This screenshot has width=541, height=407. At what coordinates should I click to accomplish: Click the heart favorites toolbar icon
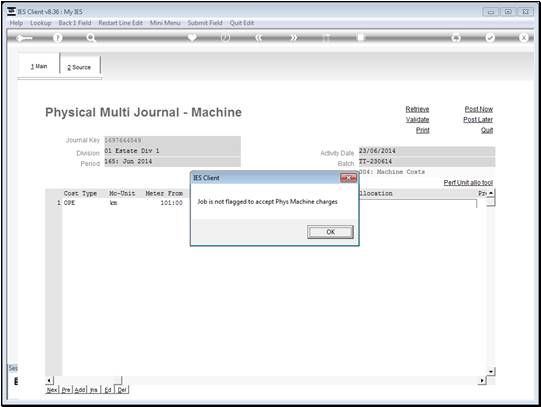(x=192, y=37)
